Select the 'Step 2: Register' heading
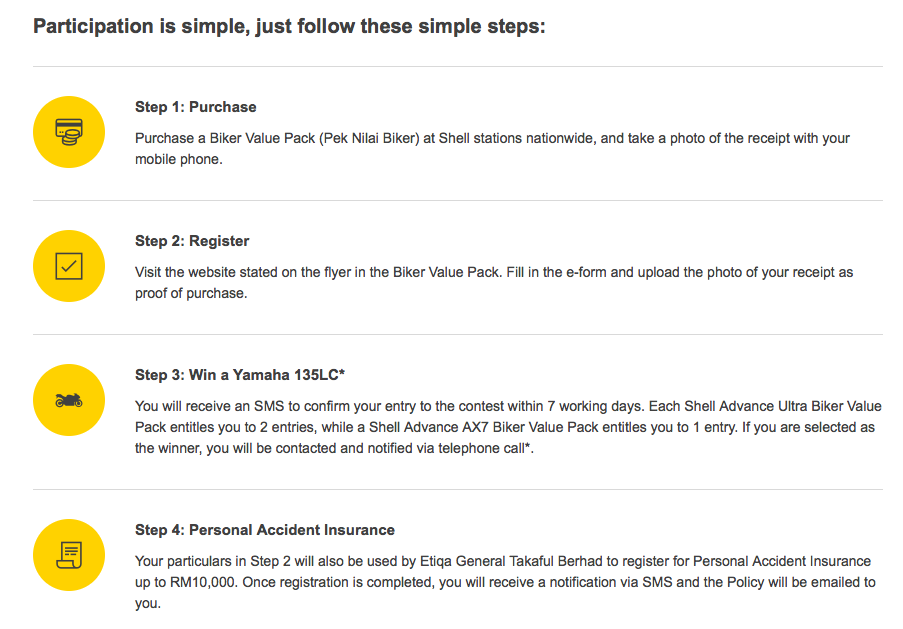The image size is (903, 629). 192,241
